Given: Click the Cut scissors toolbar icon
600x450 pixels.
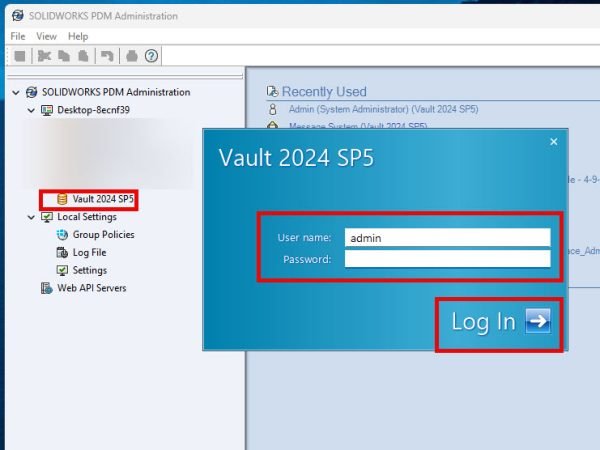Looking at the screenshot, I should click(x=44, y=56).
